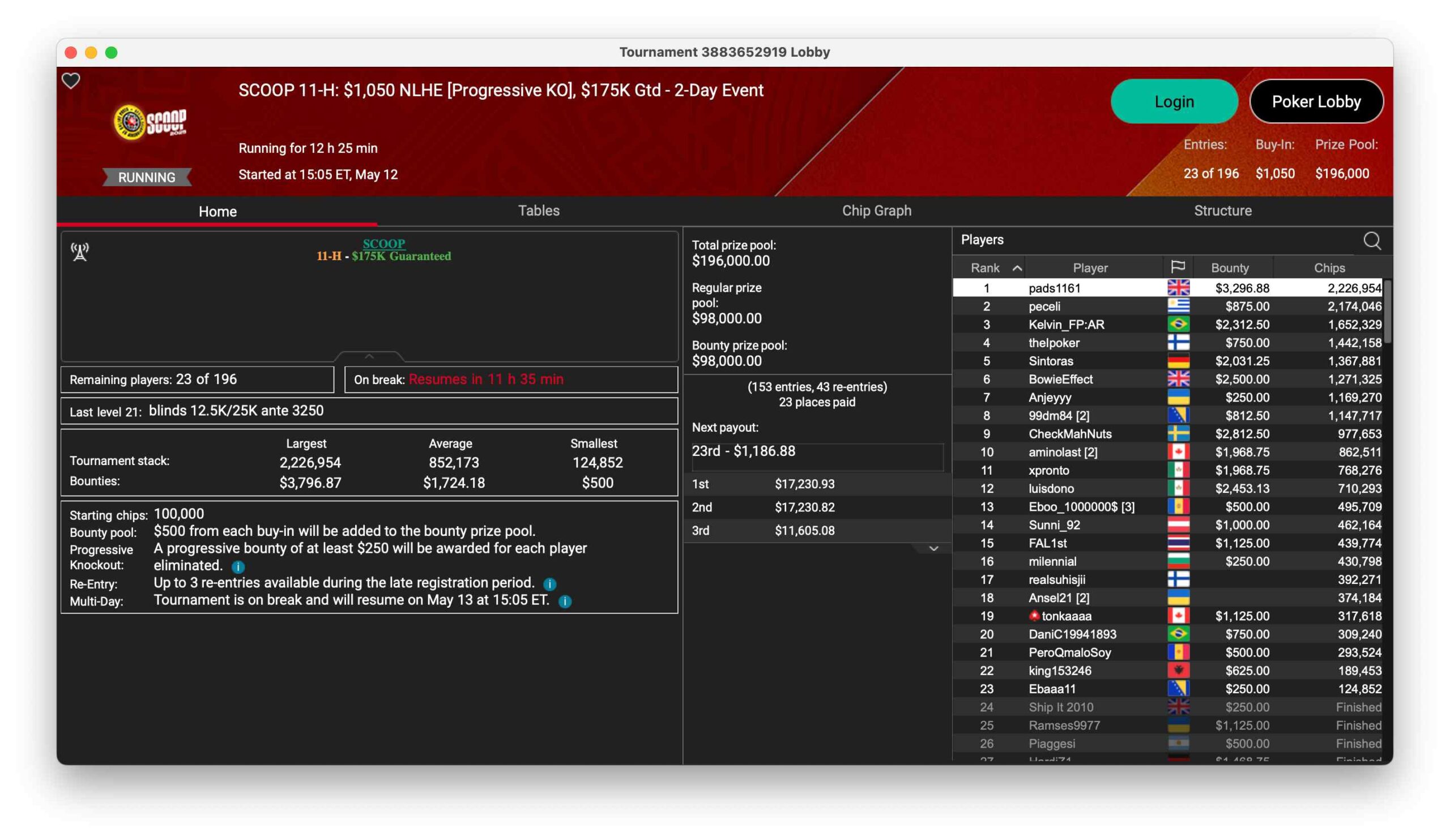Image resolution: width=1450 pixels, height=840 pixels.
Task: Collapse the SCOOP banner panel
Action: (369, 357)
